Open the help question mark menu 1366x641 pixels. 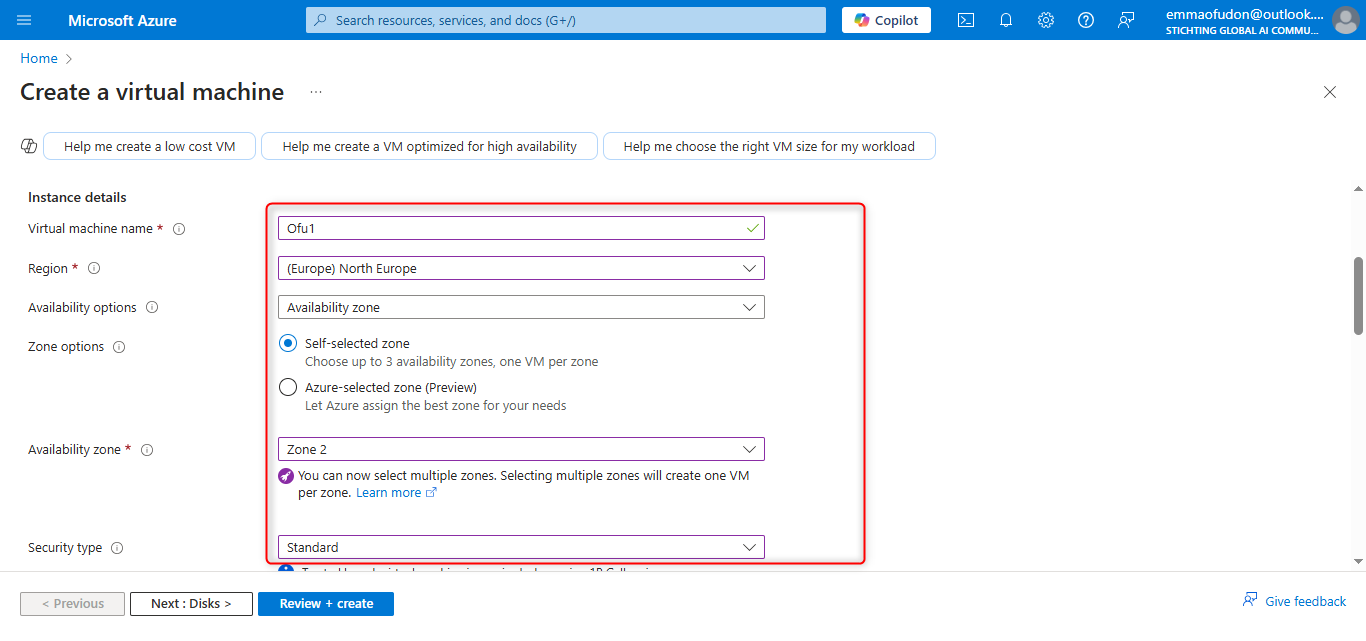(x=1086, y=20)
